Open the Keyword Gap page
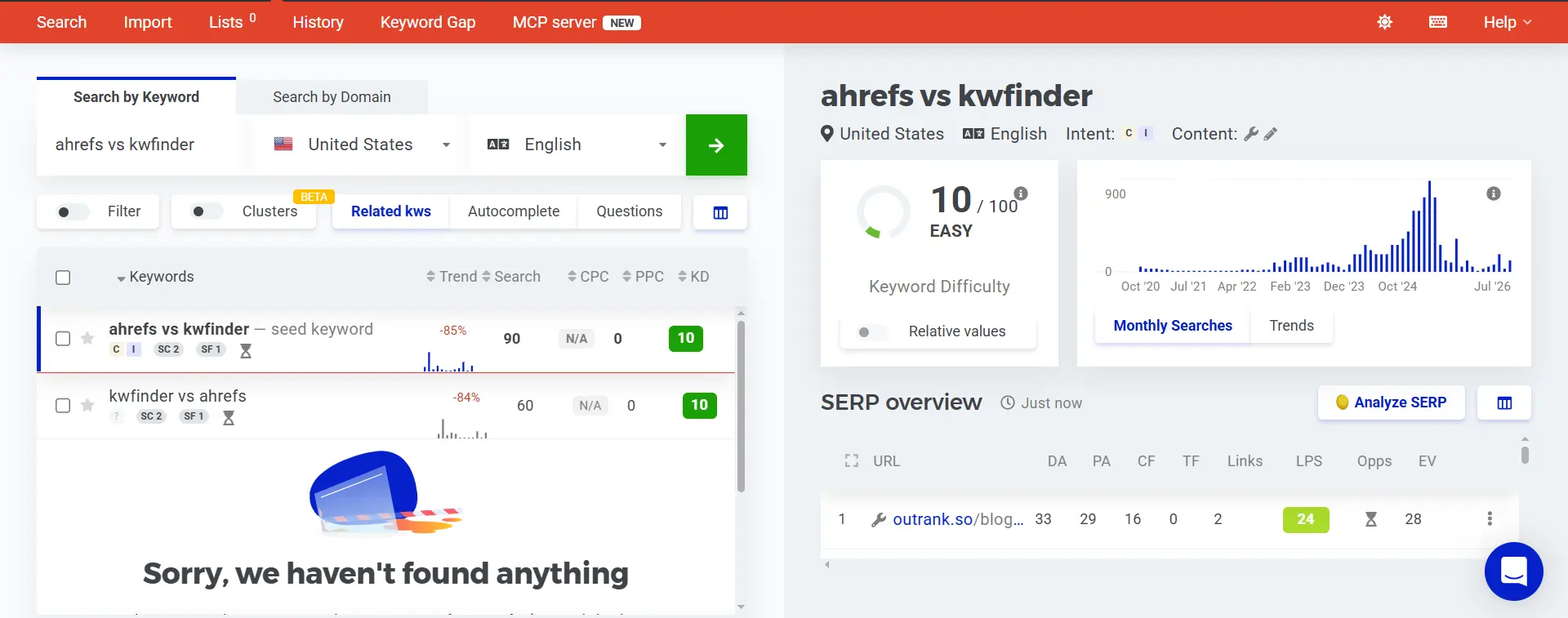 428,22
